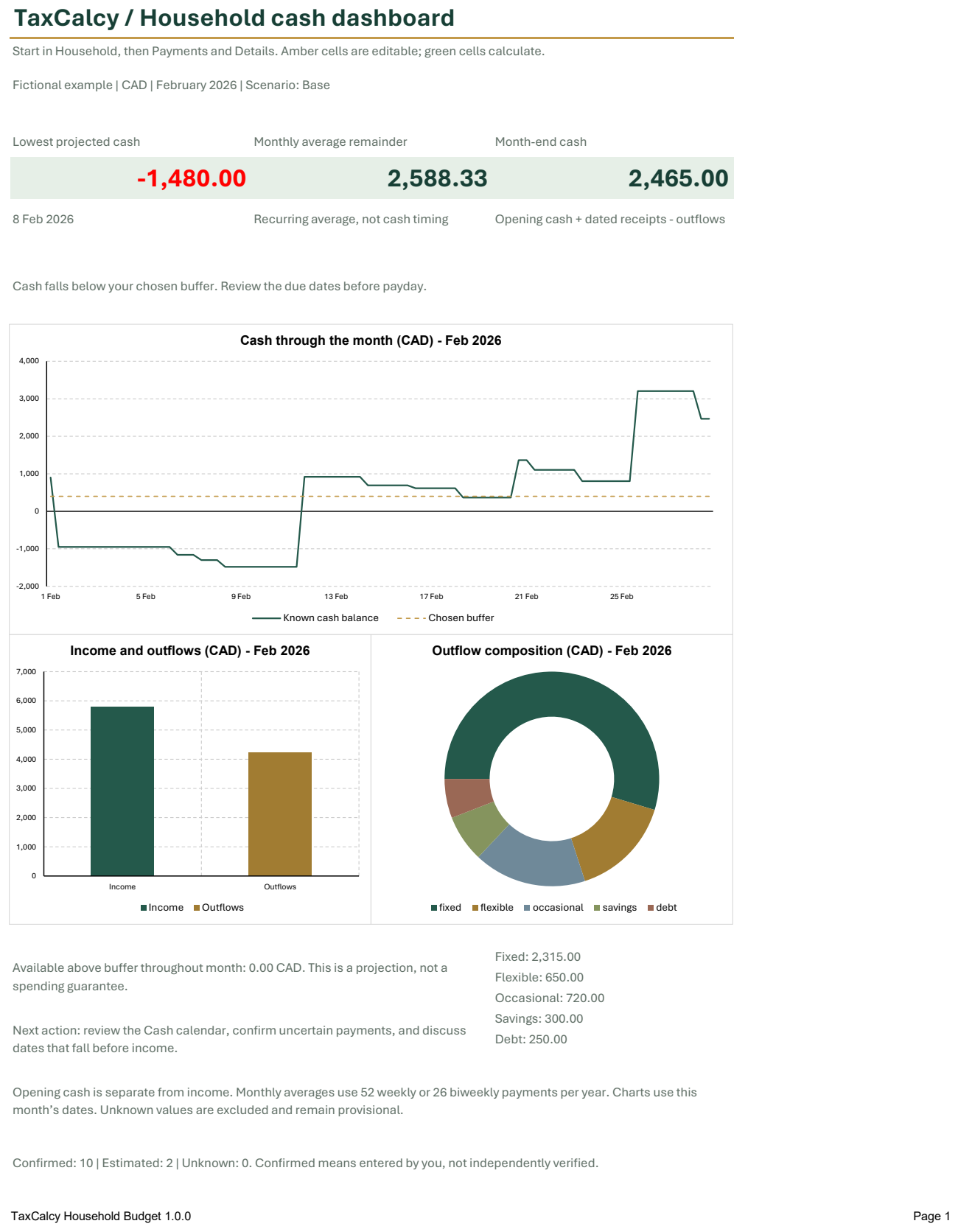Screen dimensions: 958x1232
Task: Select the gold Outflows bar
Action: 280,814
